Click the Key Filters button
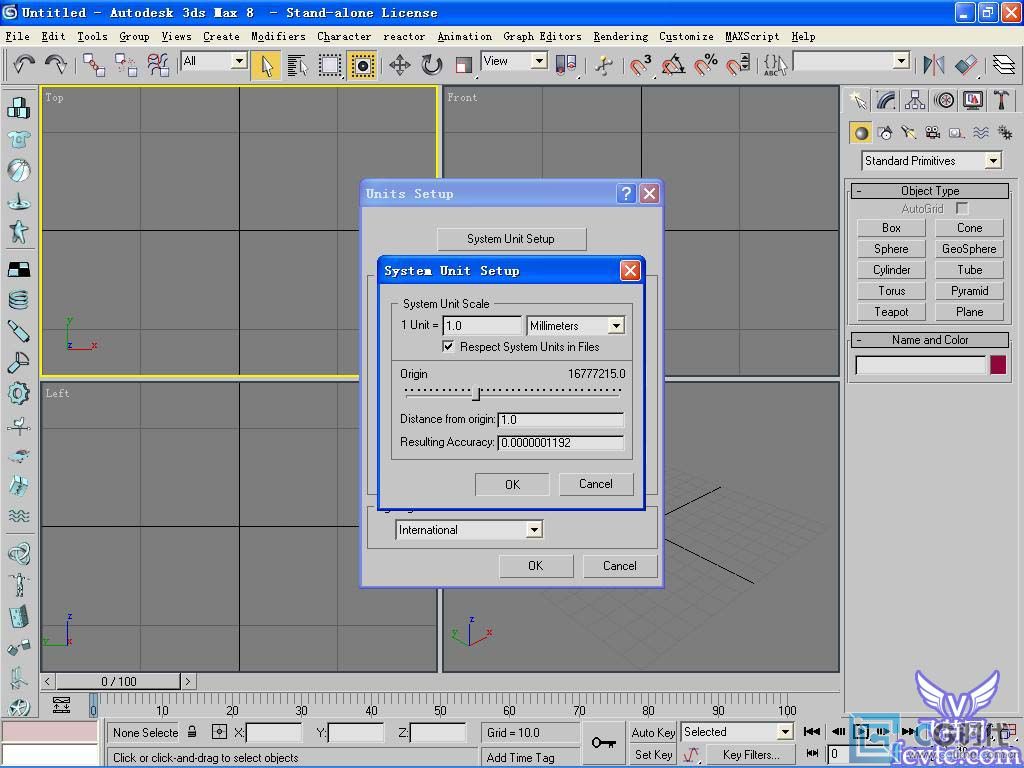This screenshot has width=1024, height=768. [751, 754]
